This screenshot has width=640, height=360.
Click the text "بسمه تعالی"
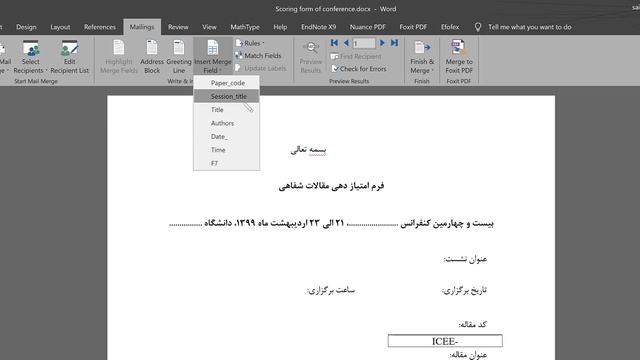308,150
